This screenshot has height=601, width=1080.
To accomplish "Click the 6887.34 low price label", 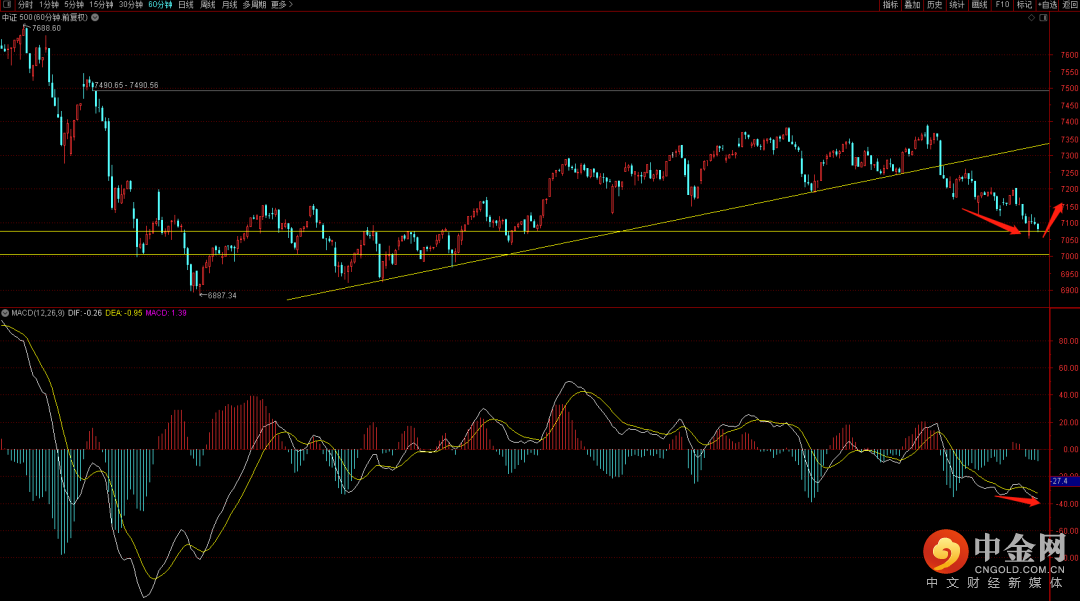I will point(222,295).
